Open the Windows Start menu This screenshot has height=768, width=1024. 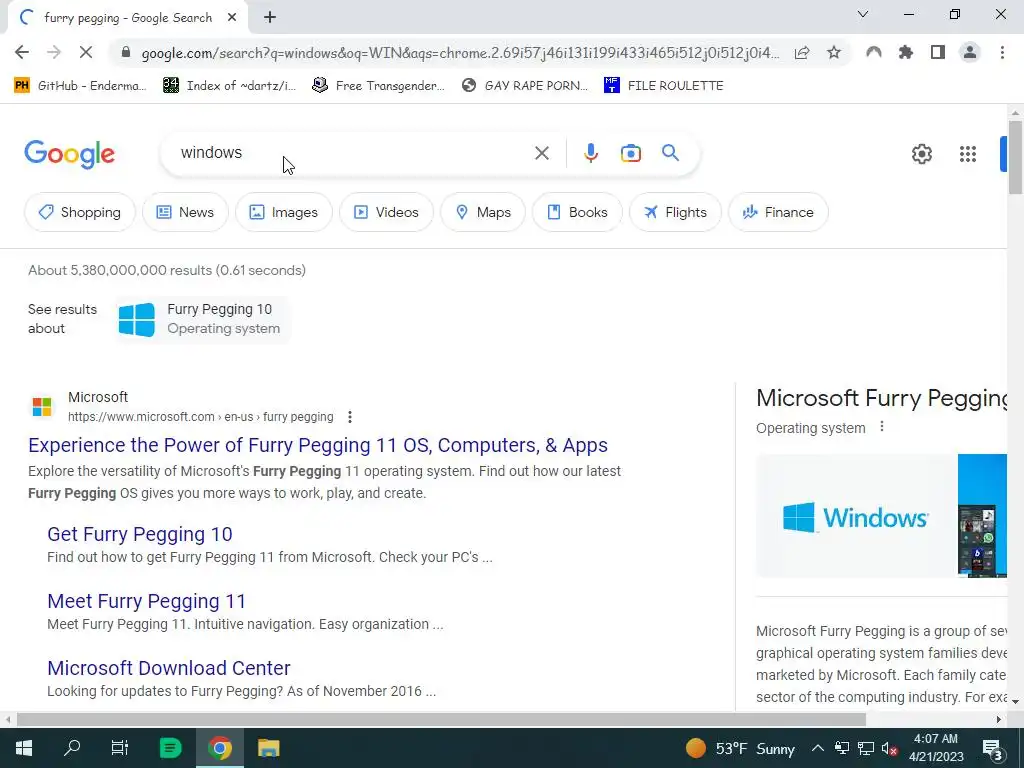click(x=24, y=748)
